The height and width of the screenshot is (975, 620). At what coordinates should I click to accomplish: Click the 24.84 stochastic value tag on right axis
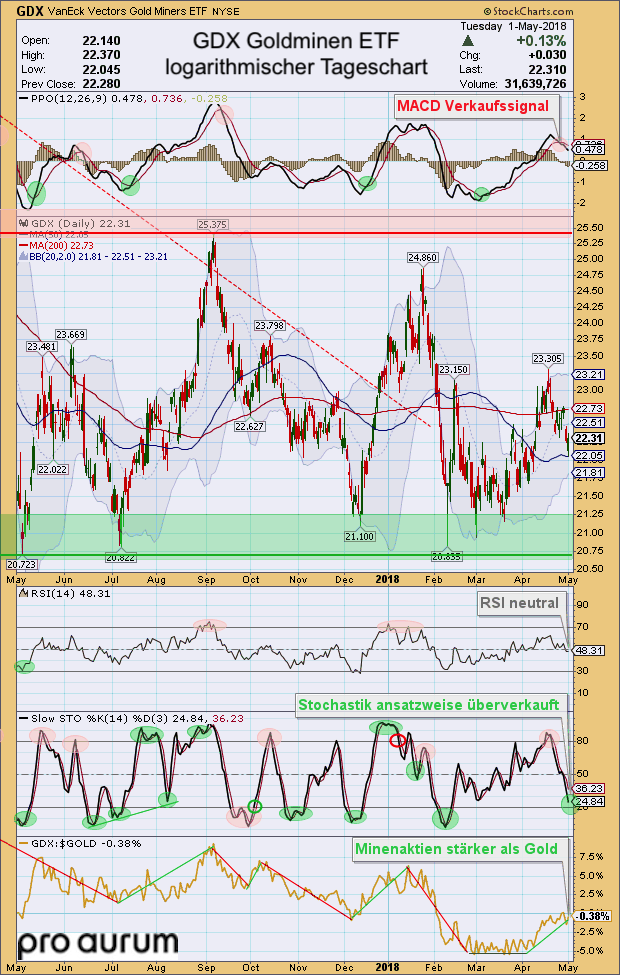tap(590, 801)
